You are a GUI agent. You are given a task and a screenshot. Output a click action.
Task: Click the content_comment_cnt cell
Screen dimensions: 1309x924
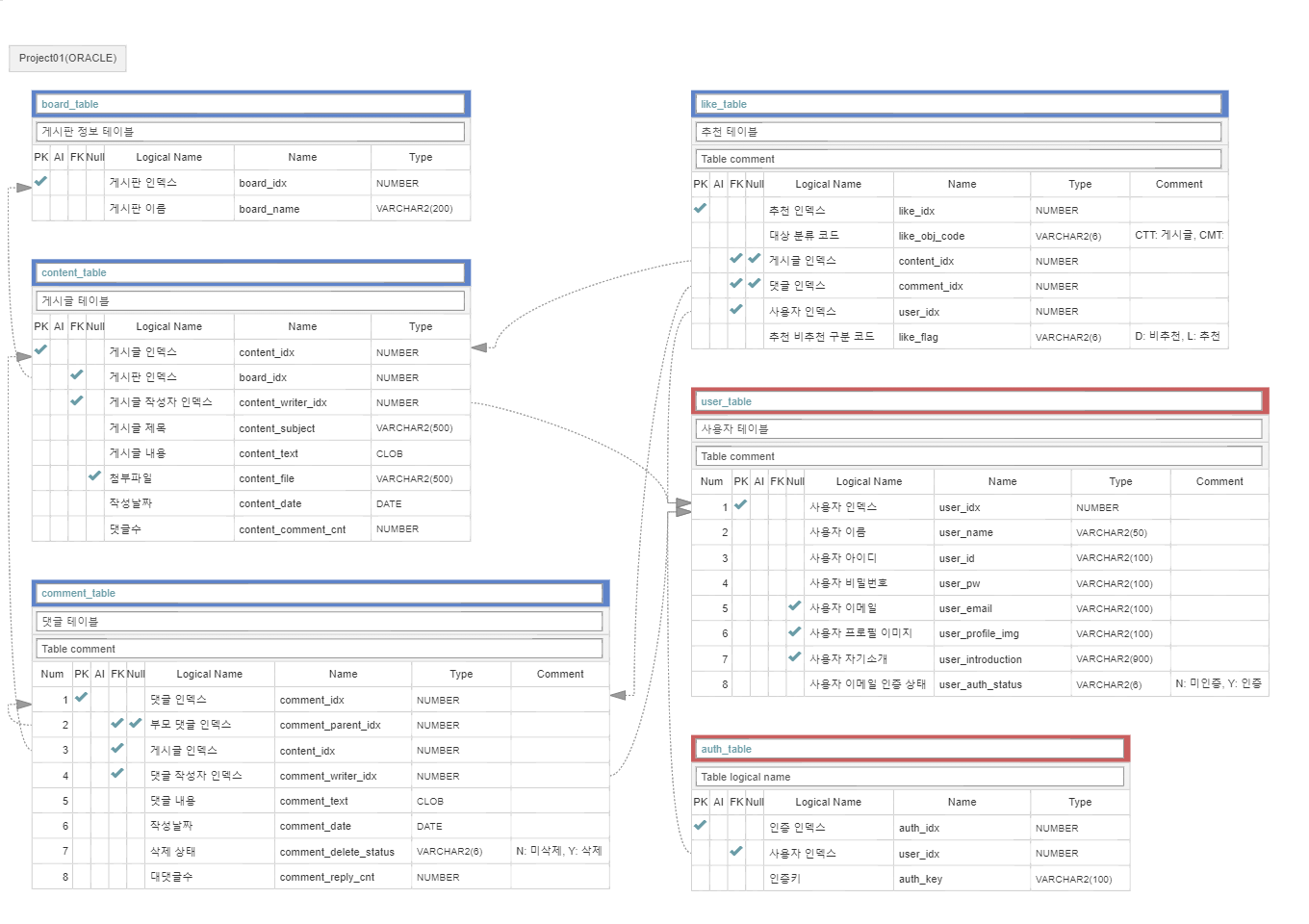tap(302, 528)
